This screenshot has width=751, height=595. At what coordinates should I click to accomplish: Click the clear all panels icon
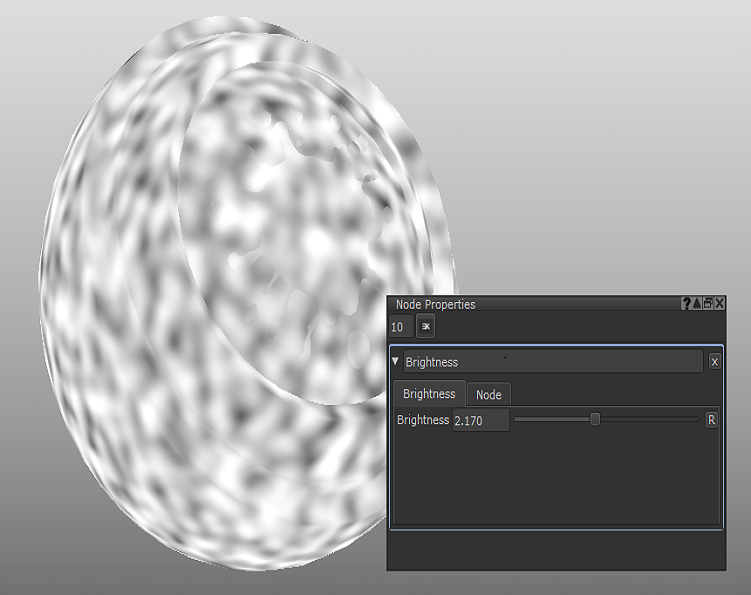coord(425,327)
